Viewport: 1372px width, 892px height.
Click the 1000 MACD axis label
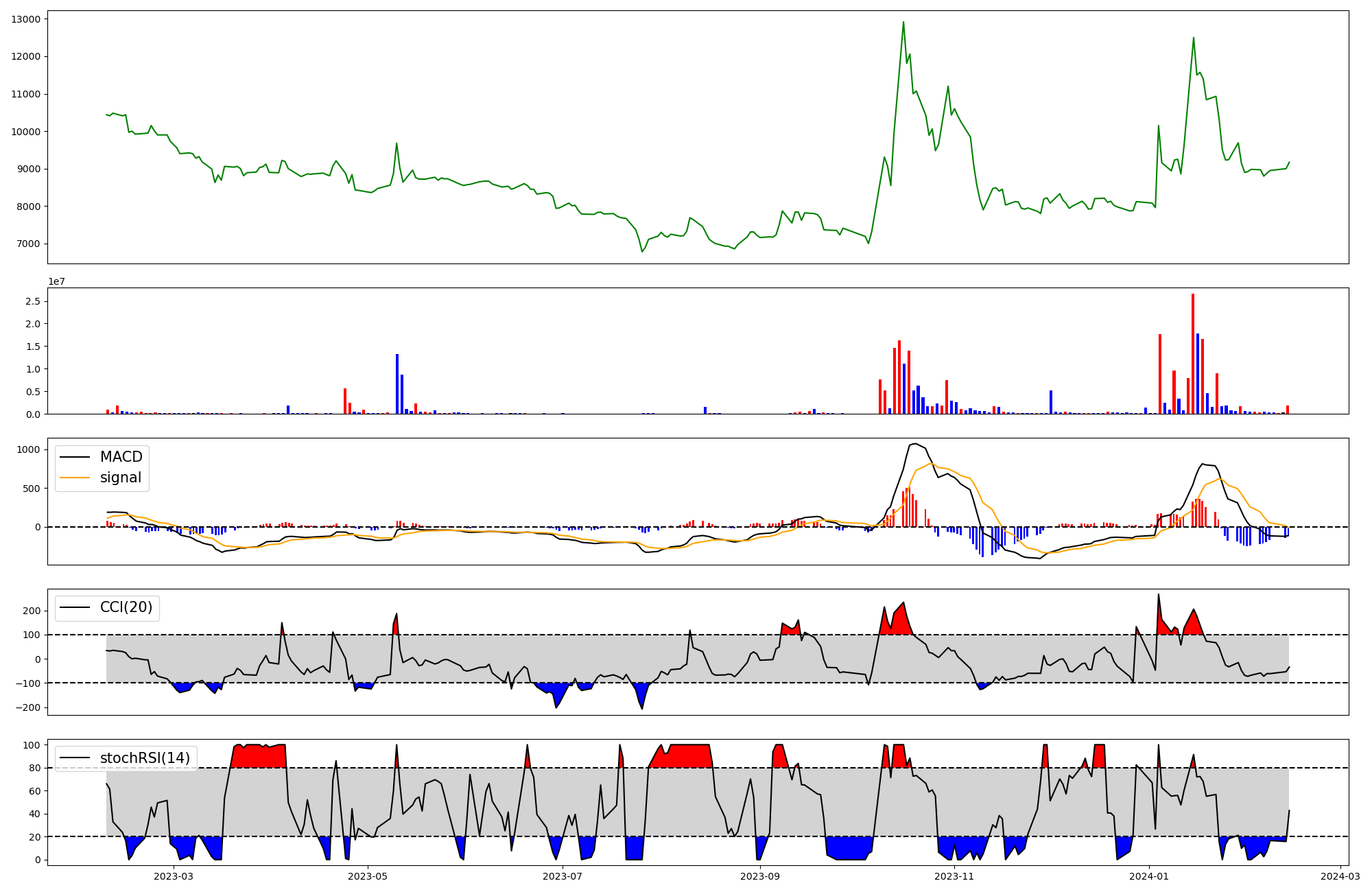pyautogui.click(x=29, y=449)
